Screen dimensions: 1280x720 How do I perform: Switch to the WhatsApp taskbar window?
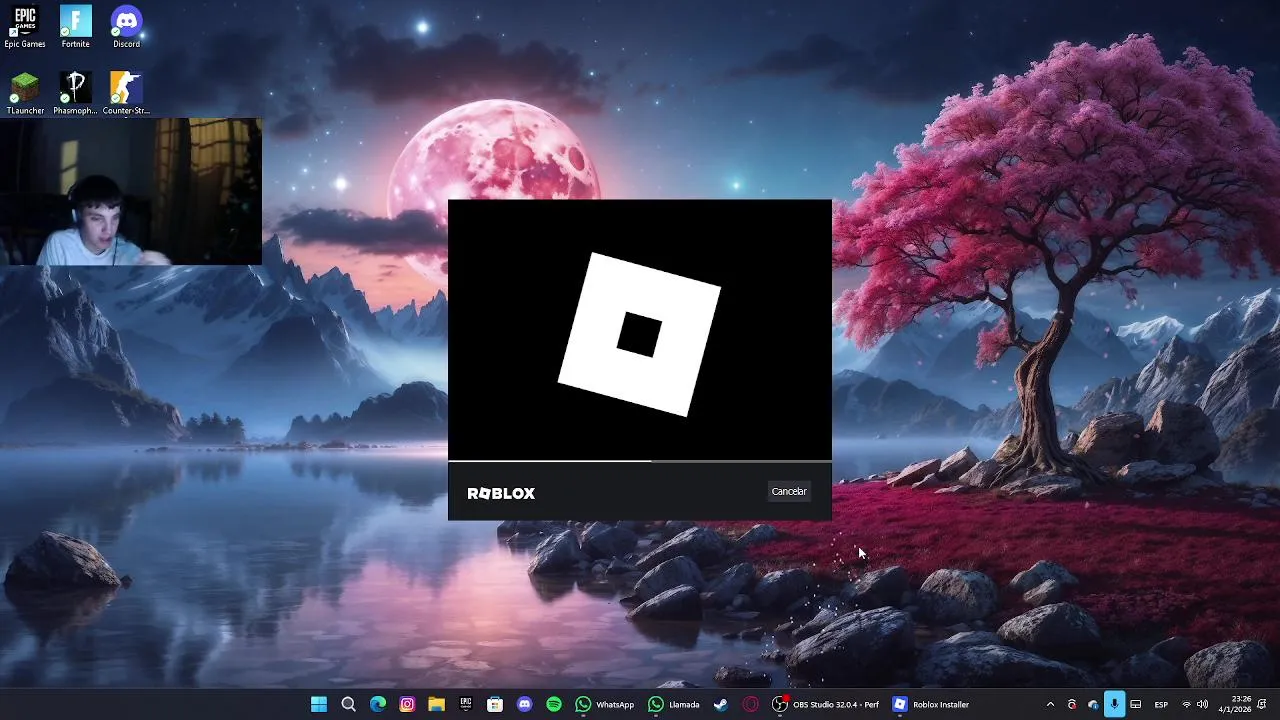(605, 704)
